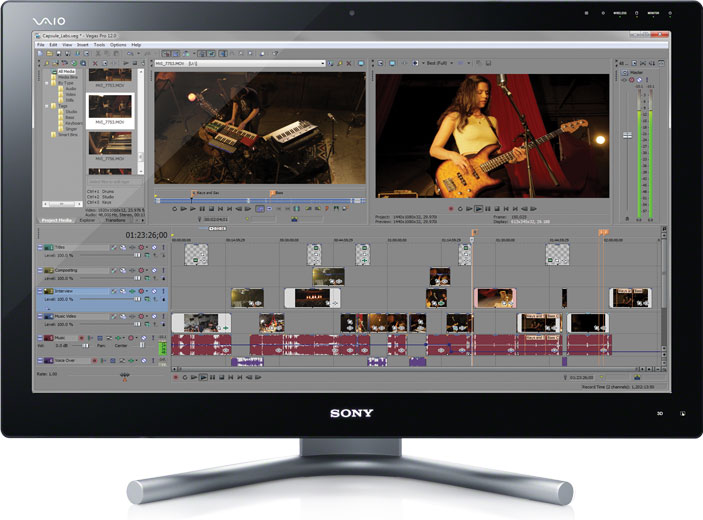The image size is (703, 520).
Task: Collapse the Tags tree node
Action: (x=47, y=106)
